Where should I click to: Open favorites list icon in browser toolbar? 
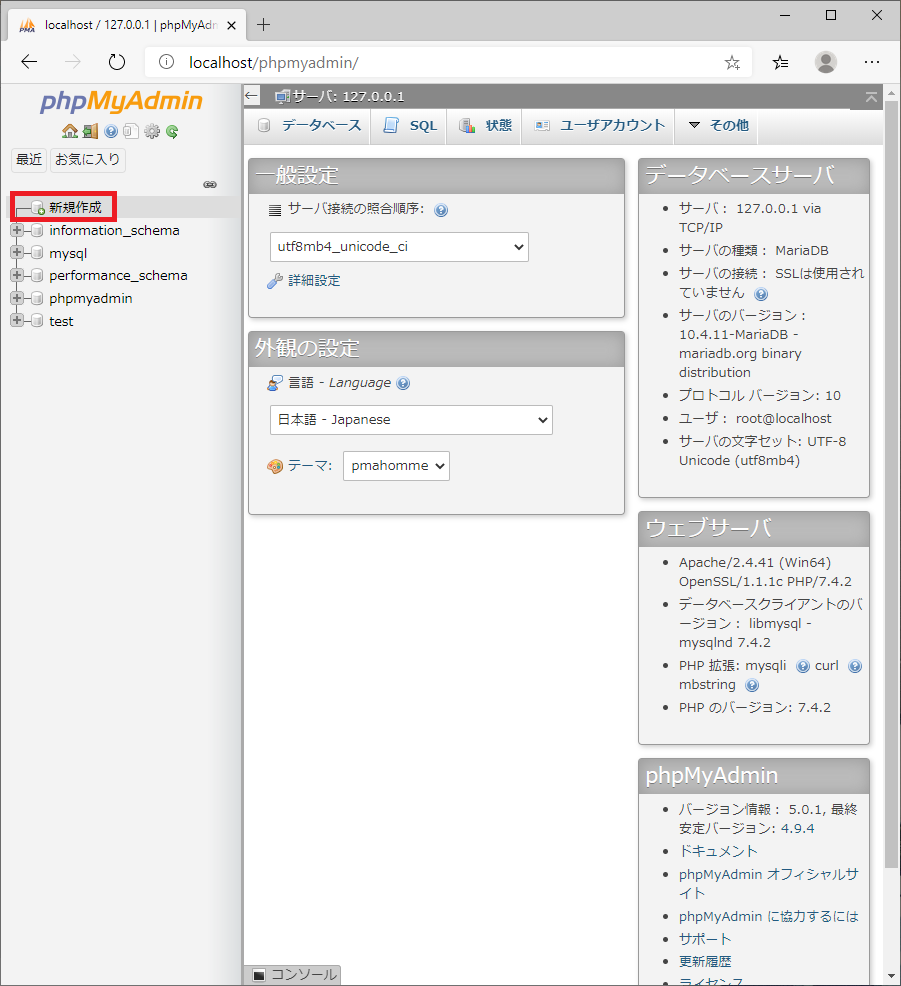click(x=780, y=62)
